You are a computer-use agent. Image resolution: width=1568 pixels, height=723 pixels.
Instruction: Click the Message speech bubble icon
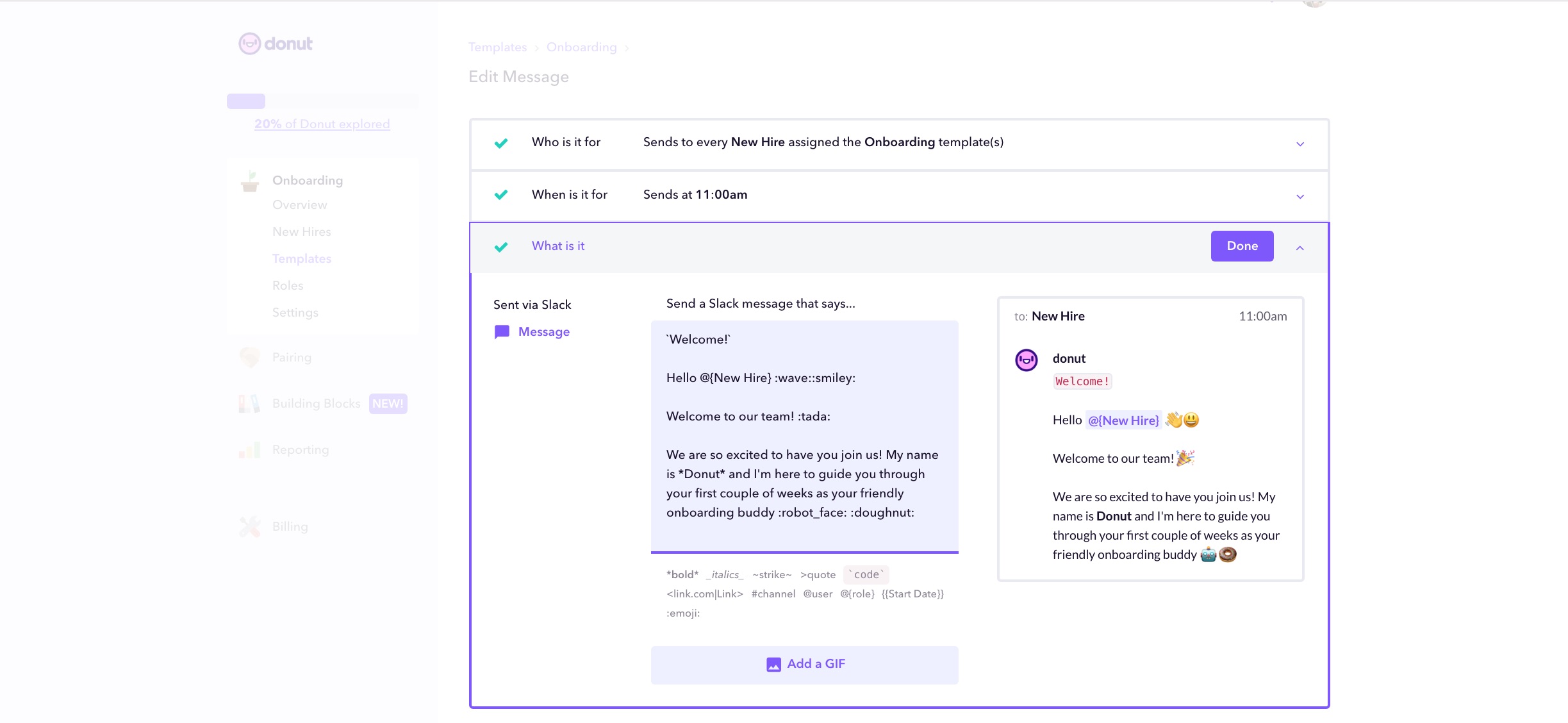tap(502, 332)
